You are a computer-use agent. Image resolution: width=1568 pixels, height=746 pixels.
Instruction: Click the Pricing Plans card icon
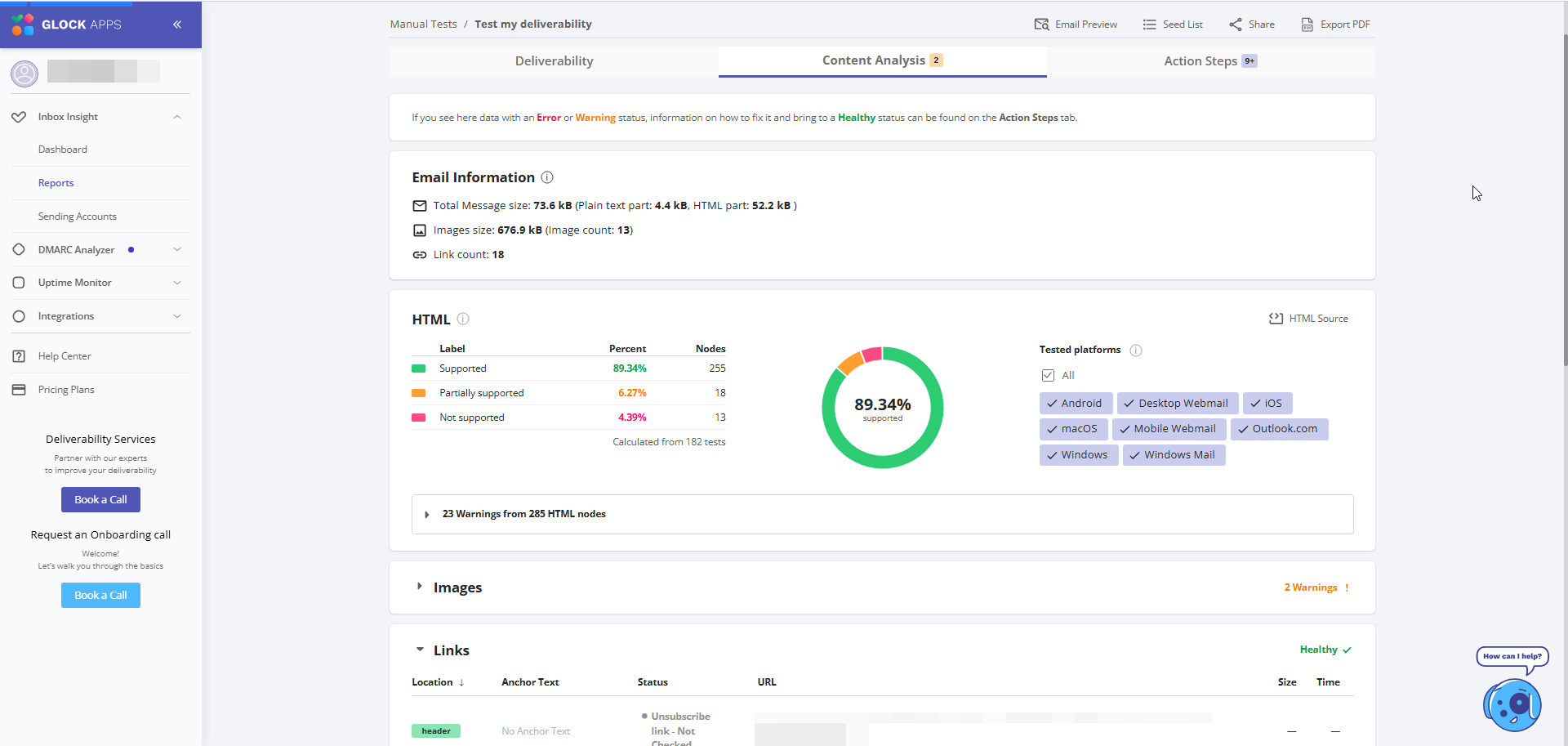point(19,390)
